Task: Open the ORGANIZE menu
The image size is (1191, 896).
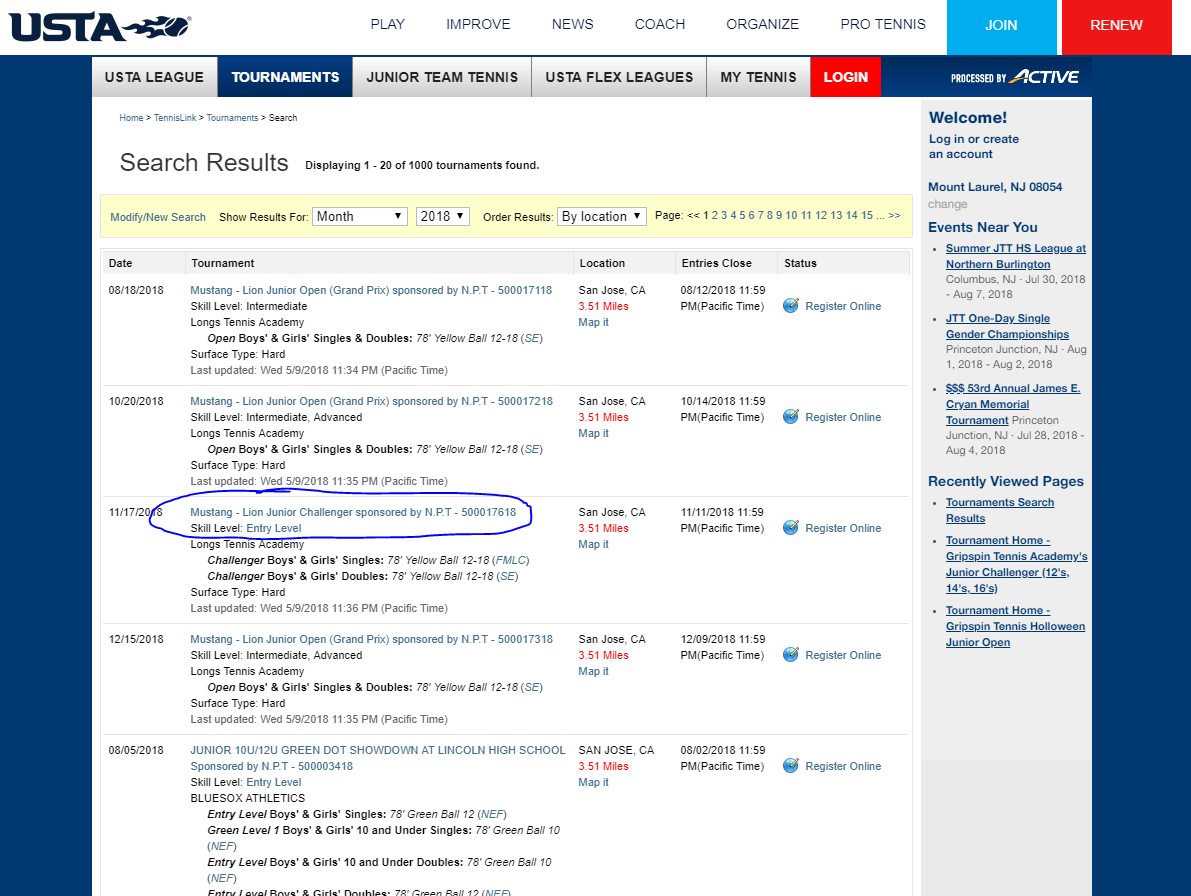Action: 762,24
